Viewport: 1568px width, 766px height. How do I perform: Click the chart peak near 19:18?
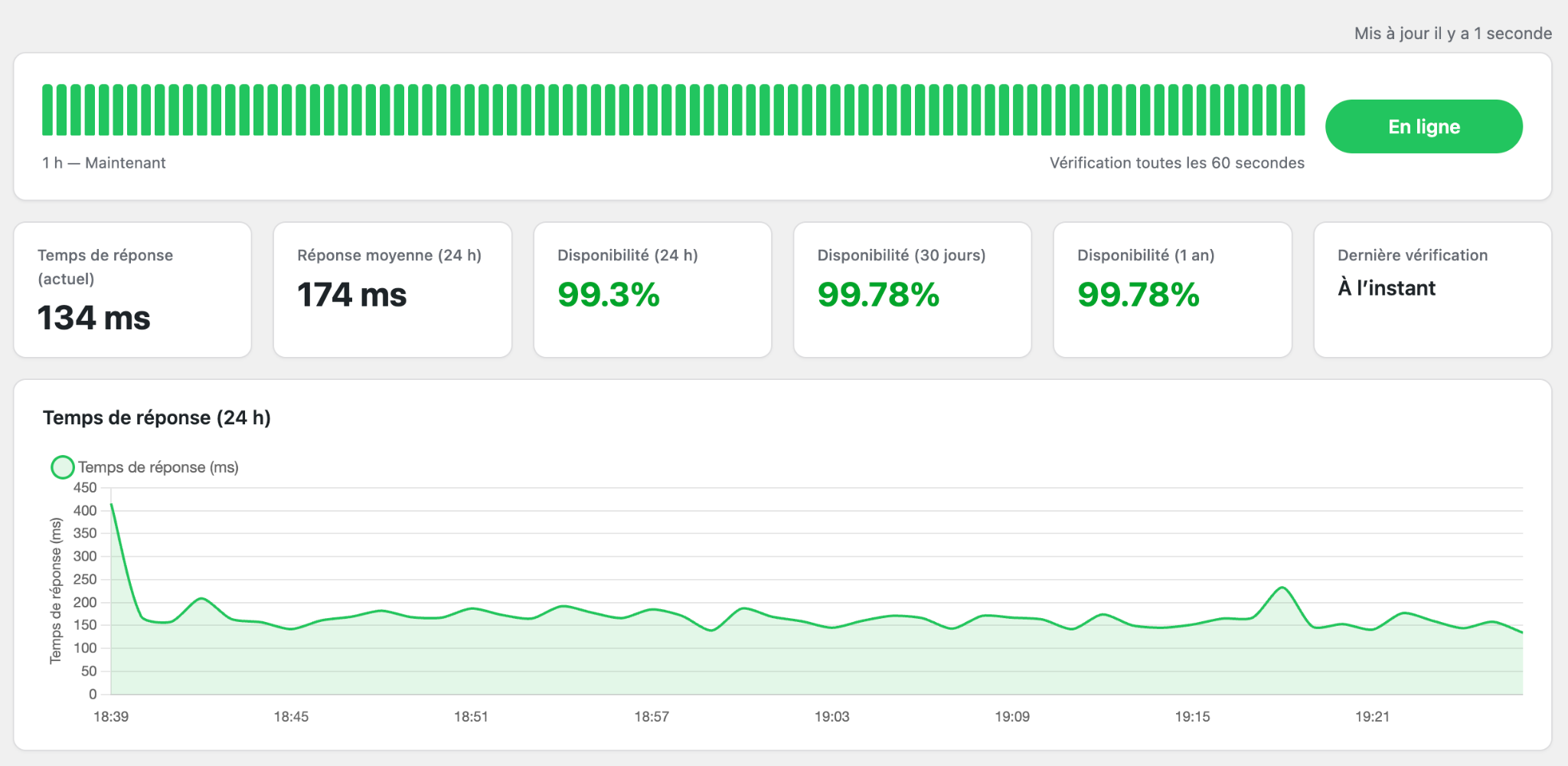(1282, 588)
